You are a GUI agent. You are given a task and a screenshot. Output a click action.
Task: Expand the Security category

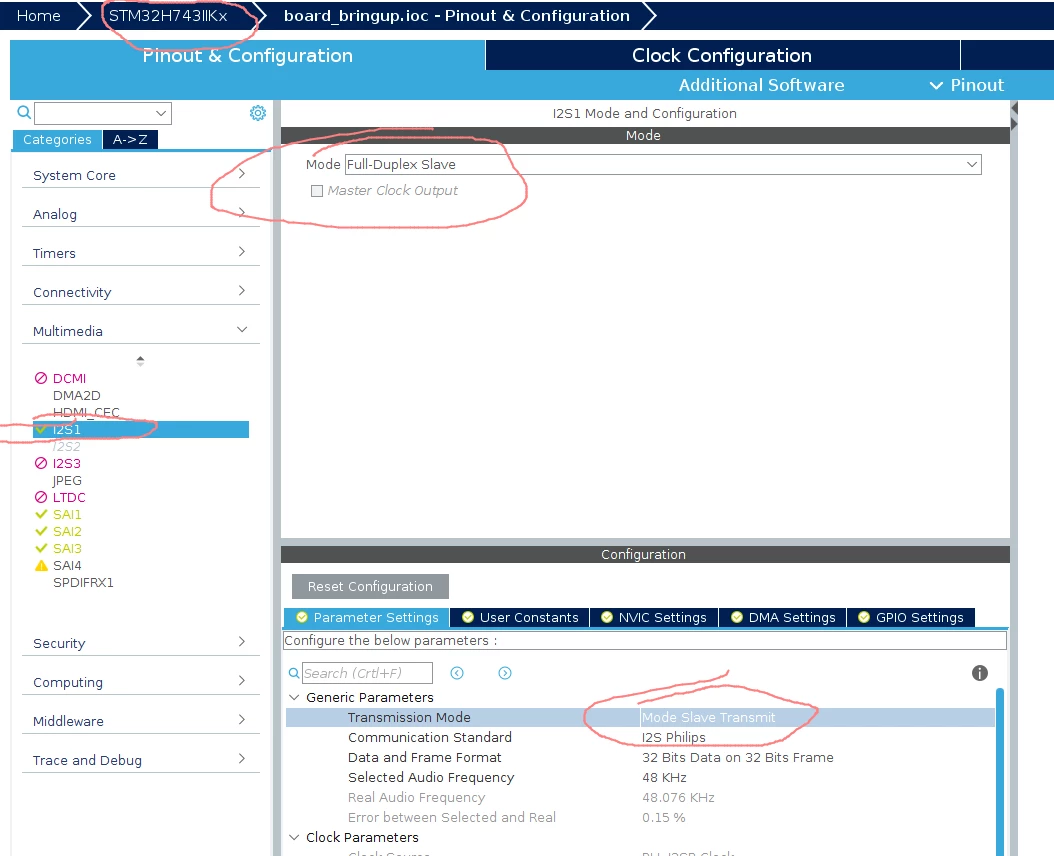(x=140, y=643)
